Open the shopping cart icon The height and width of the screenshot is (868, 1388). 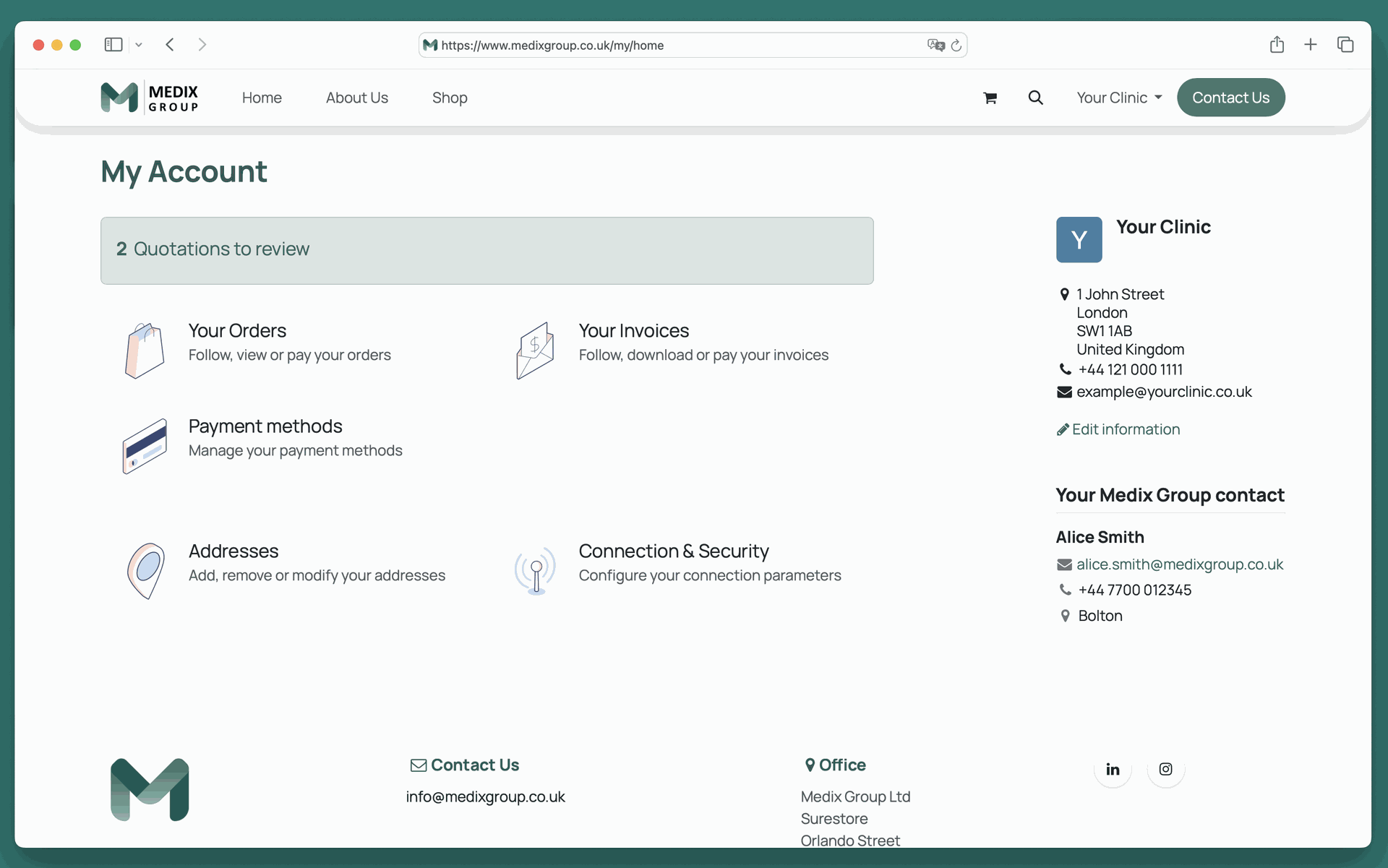pos(990,98)
